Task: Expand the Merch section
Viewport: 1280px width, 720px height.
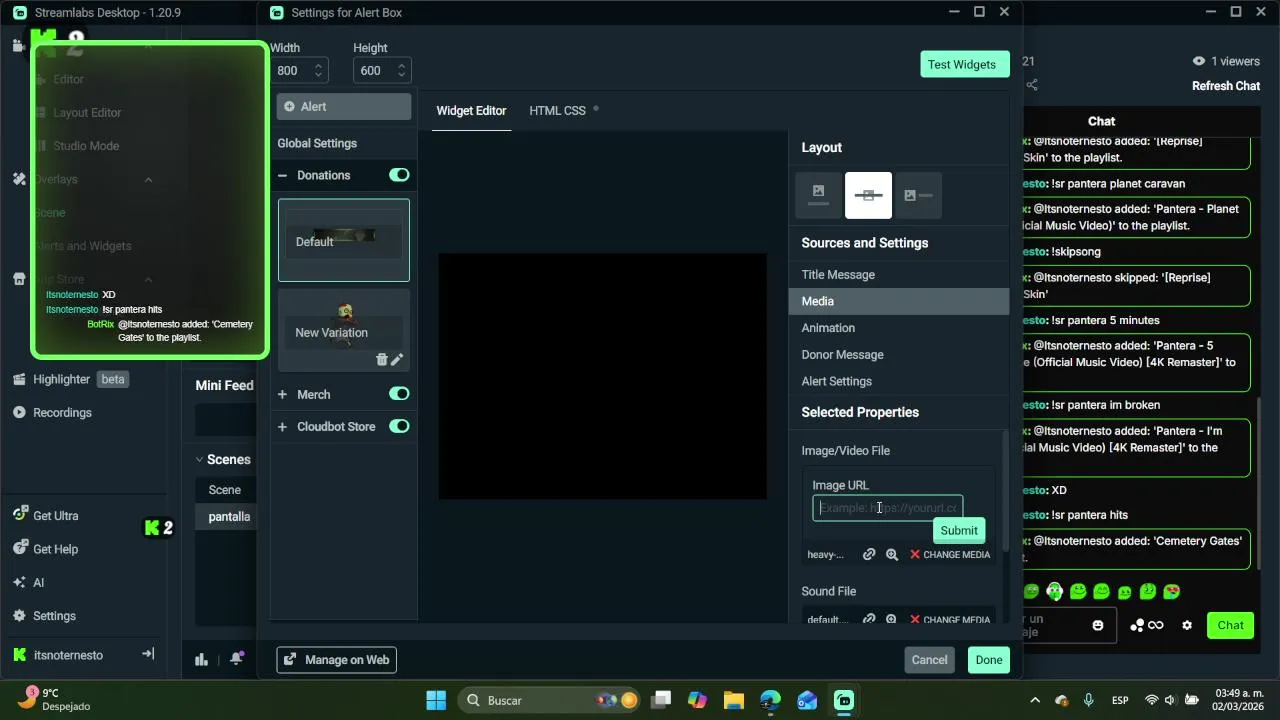Action: tap(282, 394)
